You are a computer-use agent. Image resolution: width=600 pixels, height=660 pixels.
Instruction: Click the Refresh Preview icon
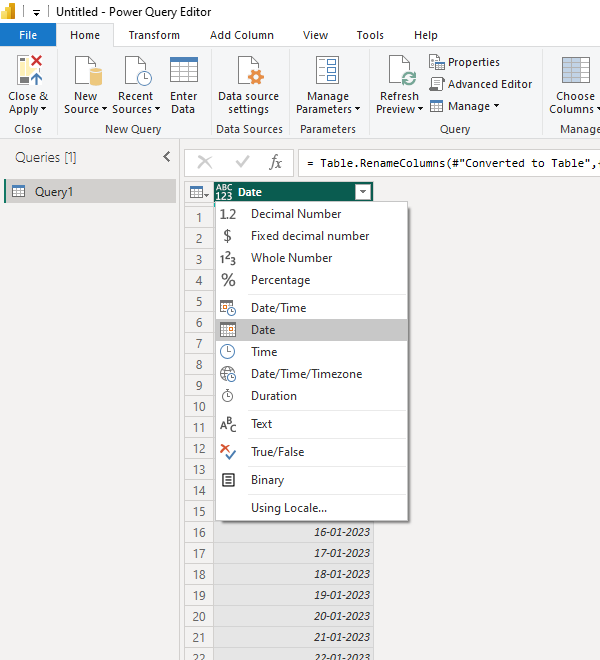click(x=402, y=70)
